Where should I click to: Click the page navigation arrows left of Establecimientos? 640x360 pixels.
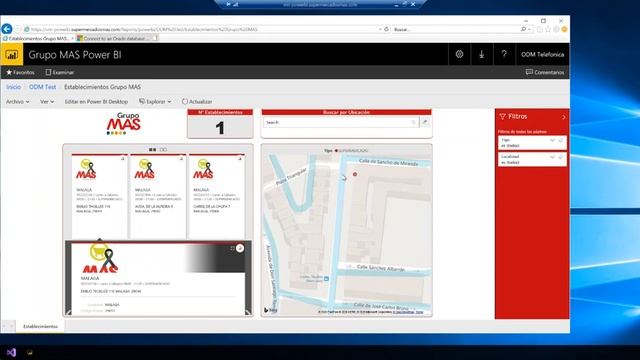point(8,326)
